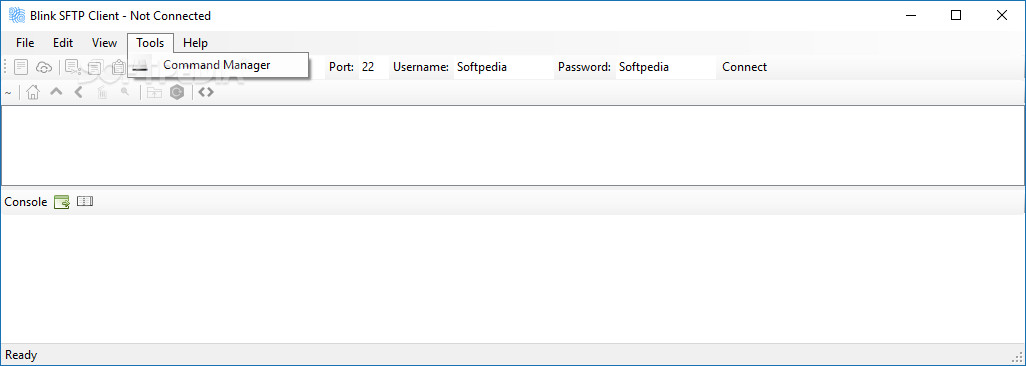Click the new folder icon in navigation bar
The image size is (1026, 366).
pyautogui.click(x=154, y=93)
